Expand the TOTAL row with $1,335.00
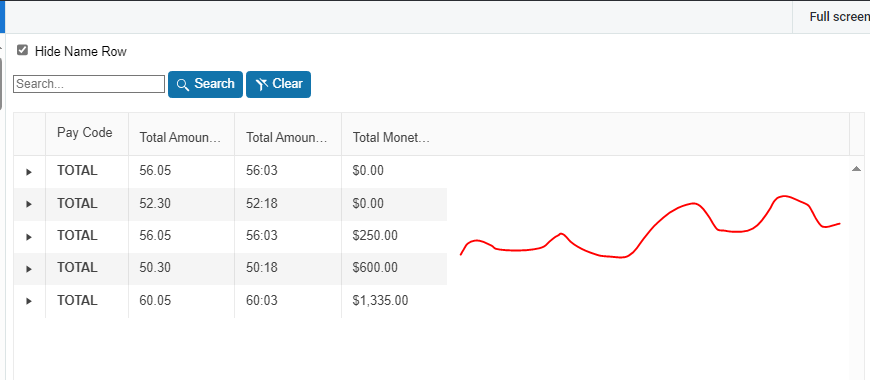This screenshot has height=380, width=870. (29, 301)
